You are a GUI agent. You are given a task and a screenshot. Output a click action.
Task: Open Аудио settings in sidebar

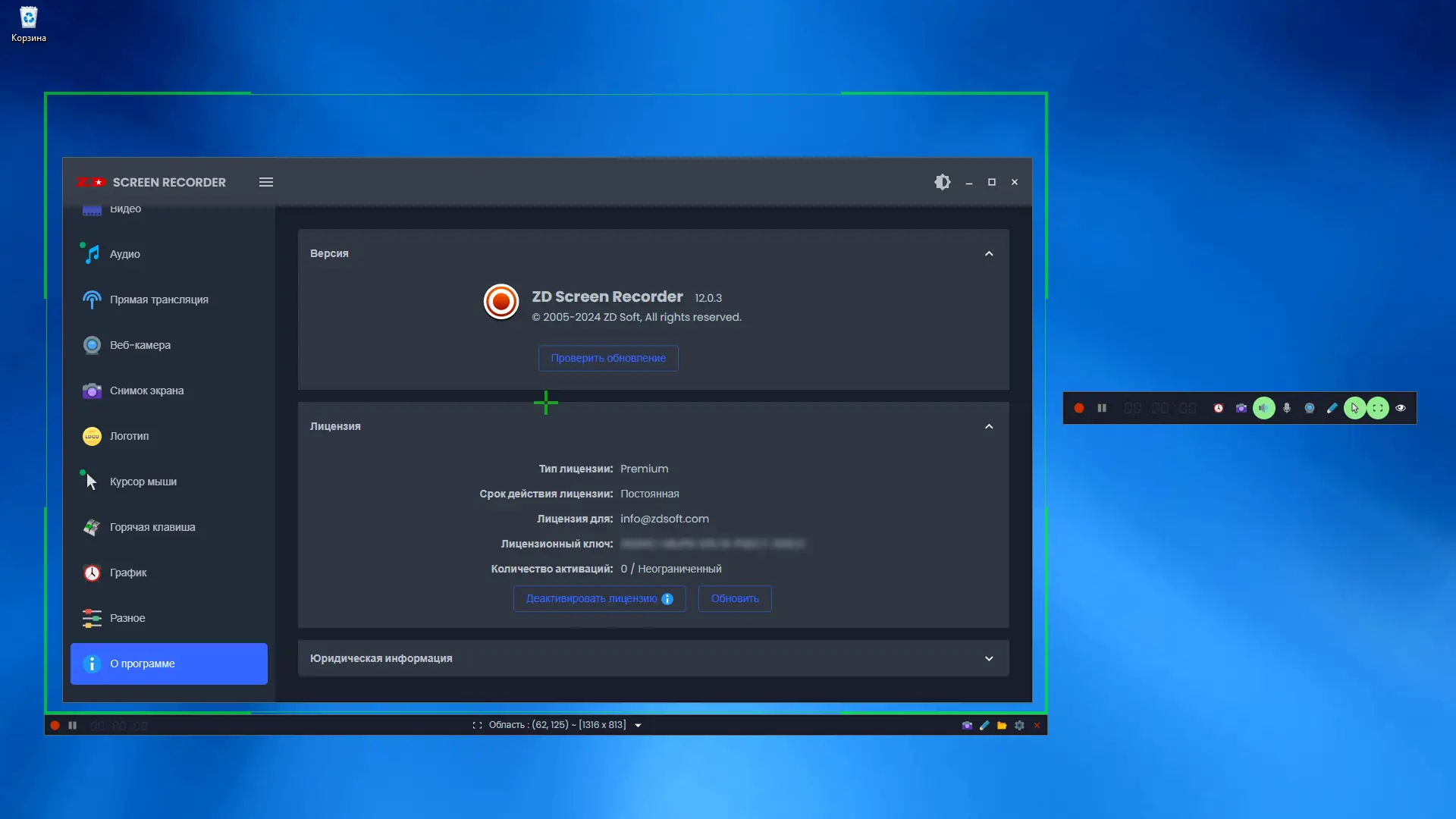tap(125, 254)
